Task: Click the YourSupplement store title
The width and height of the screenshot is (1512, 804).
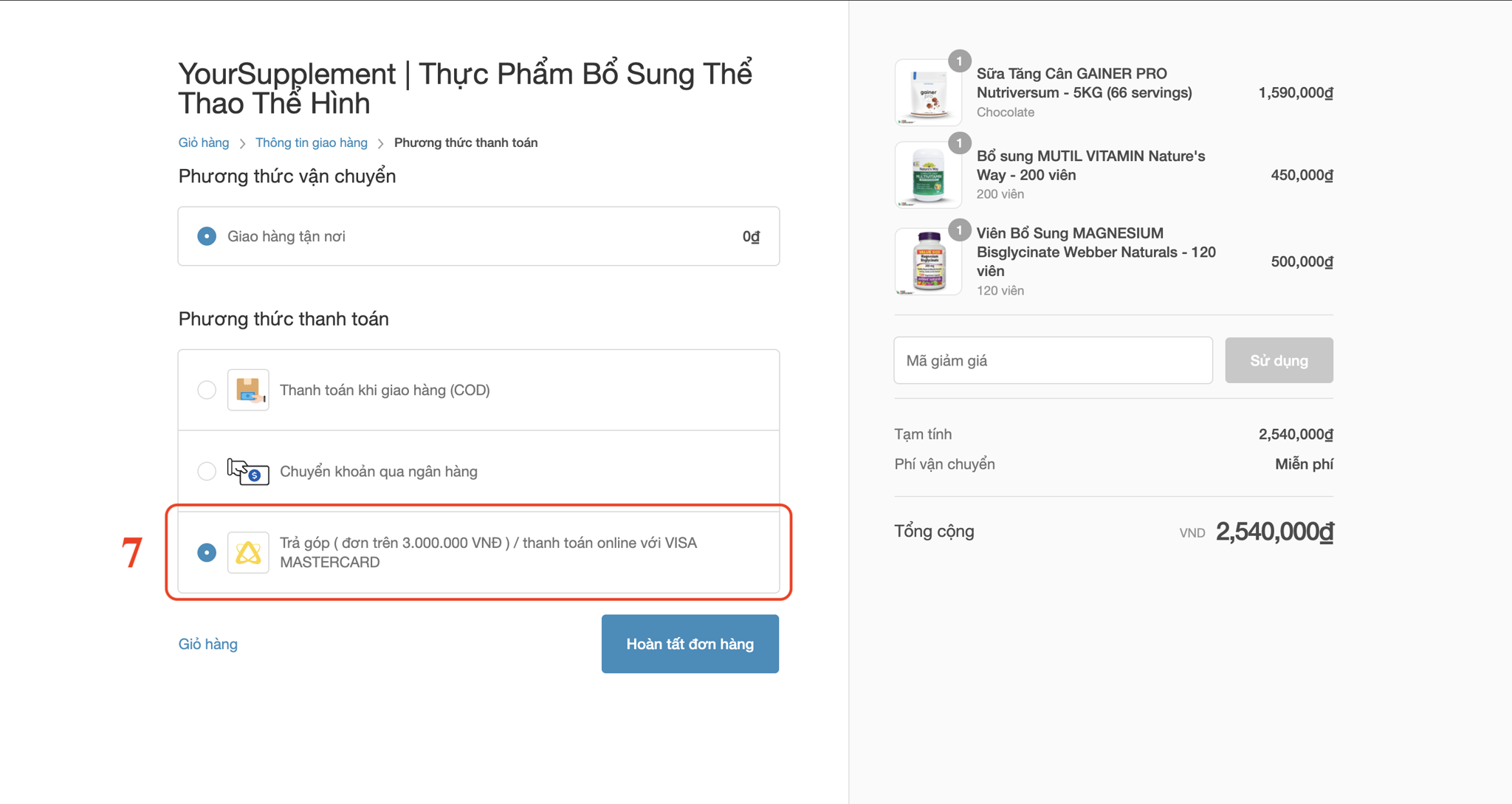Action: coord(465,89)
